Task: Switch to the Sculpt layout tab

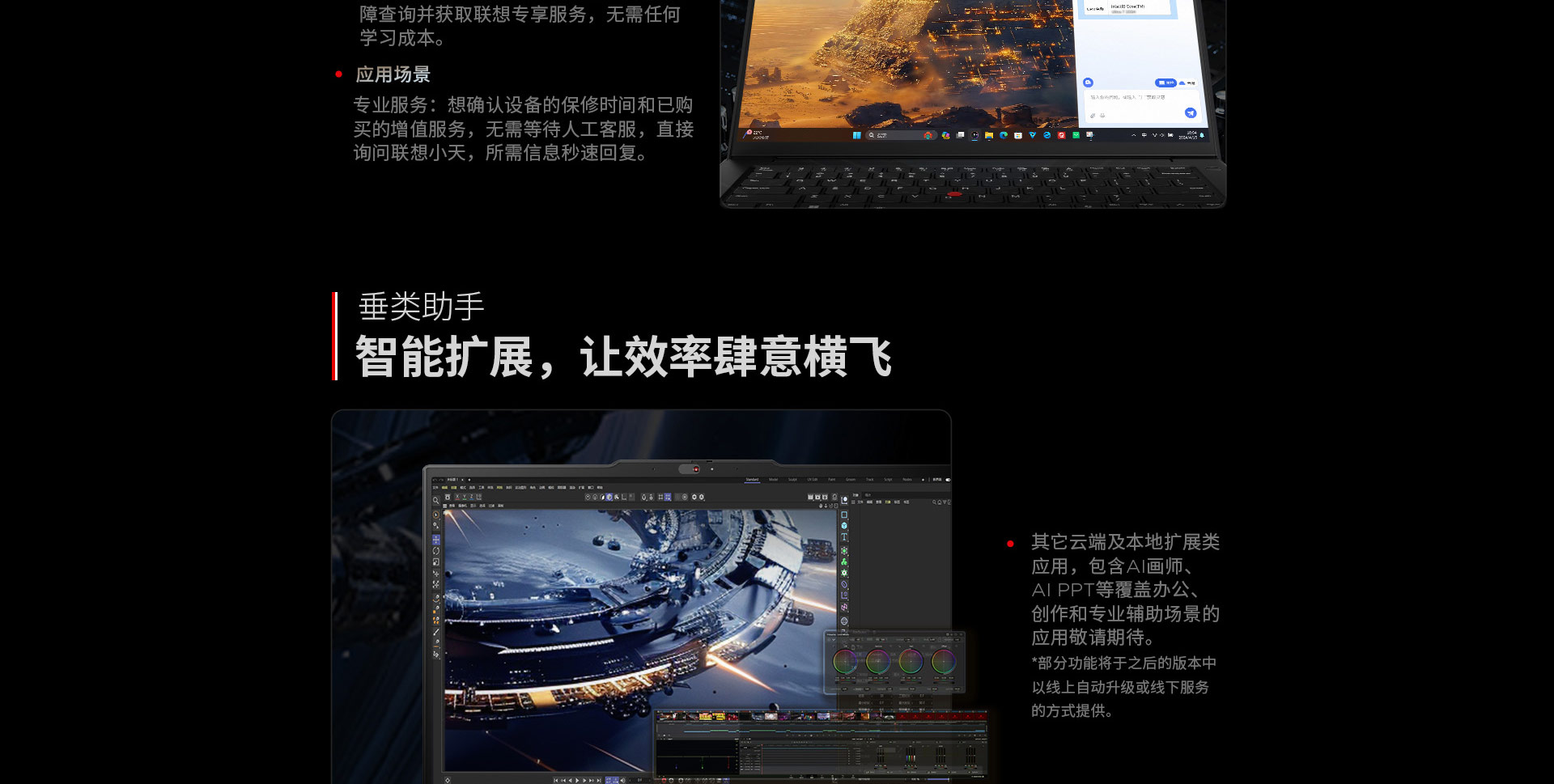Action: 792,480
